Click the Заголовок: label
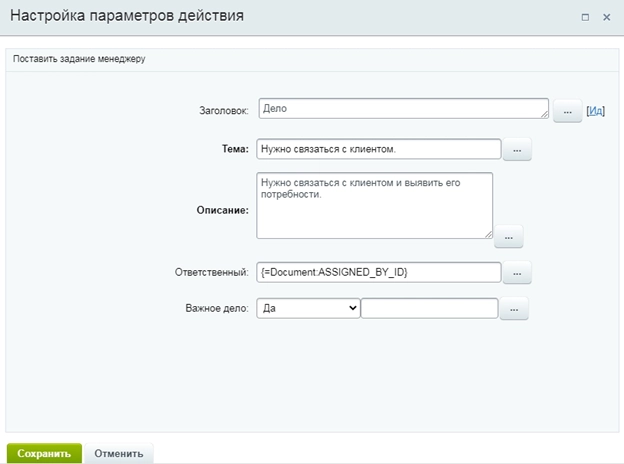Image resolution: width=624 pixels, height=464 pixels. tap(224, 111)
